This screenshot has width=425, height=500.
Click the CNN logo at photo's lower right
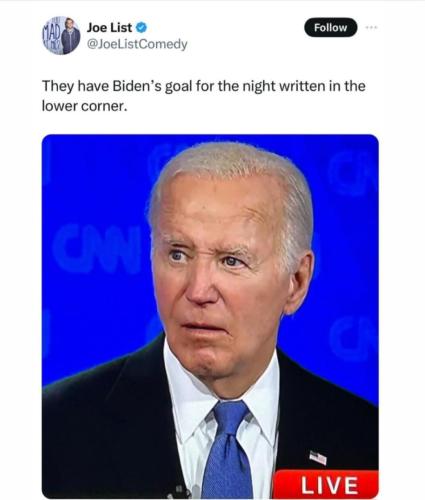353,338
